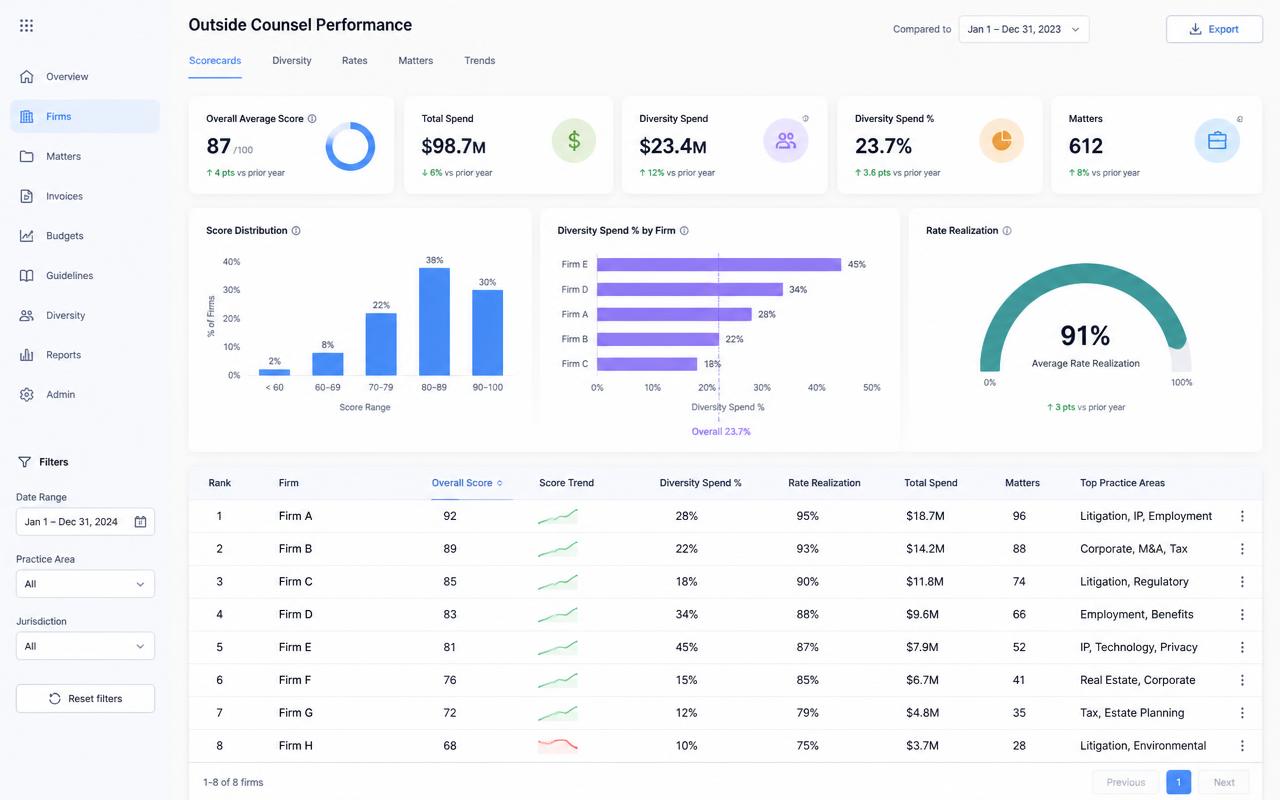Open the calendar icon in Date Range field
The width and height of the screenshot is (1280, 800).
tap(140, 522)
